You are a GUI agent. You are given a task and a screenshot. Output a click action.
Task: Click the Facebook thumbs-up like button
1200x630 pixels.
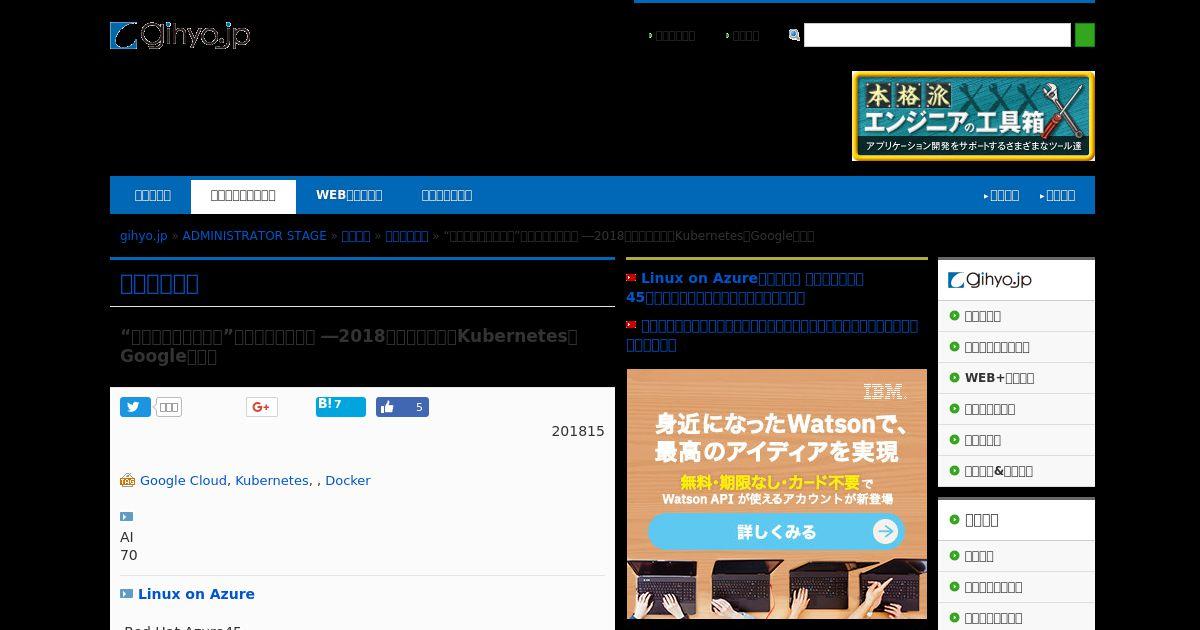[402, 407]
